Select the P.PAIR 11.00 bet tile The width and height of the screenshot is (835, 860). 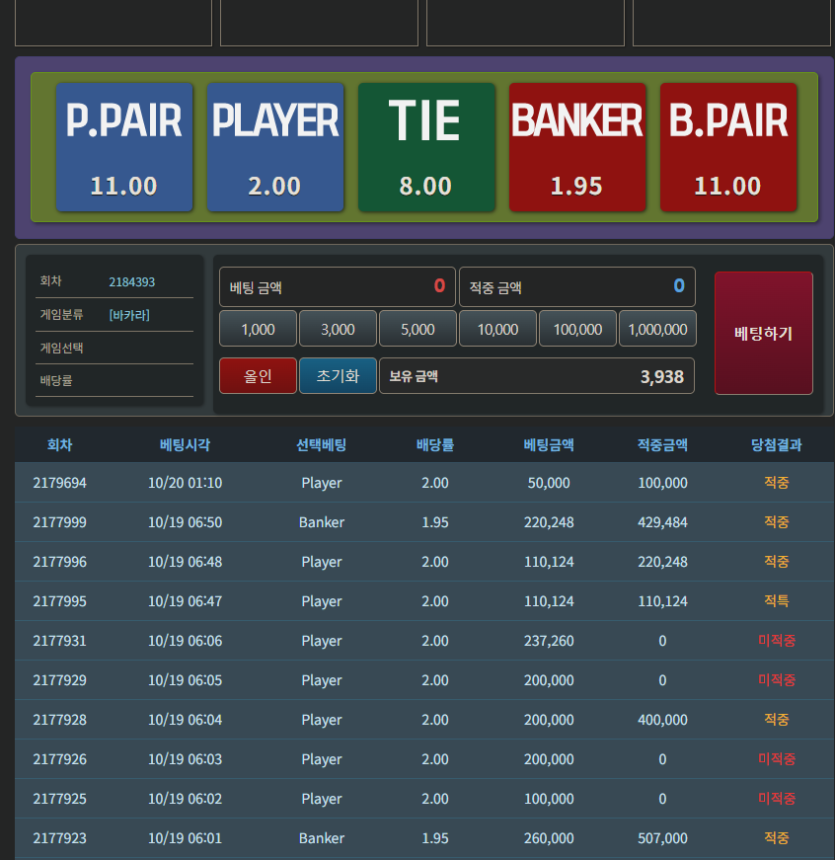pyautogui.click(x=125, y=147)
